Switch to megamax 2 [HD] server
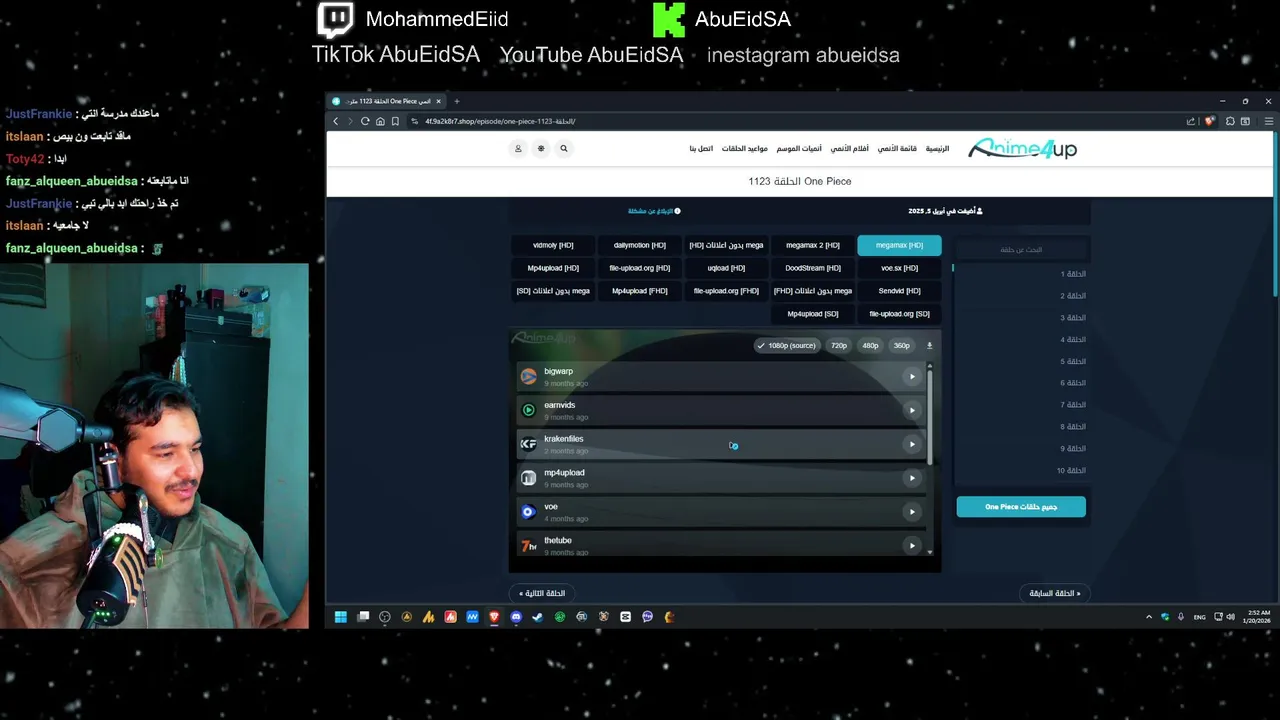1280x720 pixels. [x=813, y=245]
